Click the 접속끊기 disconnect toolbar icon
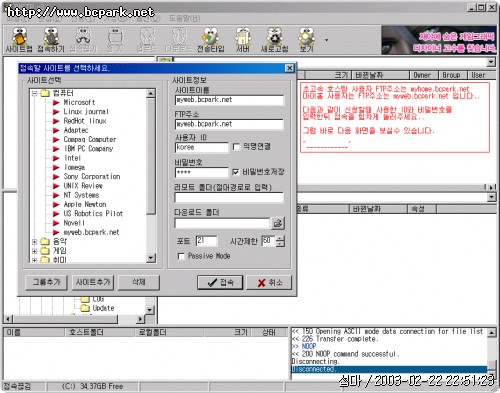500x393 pixels. point(83,40)
